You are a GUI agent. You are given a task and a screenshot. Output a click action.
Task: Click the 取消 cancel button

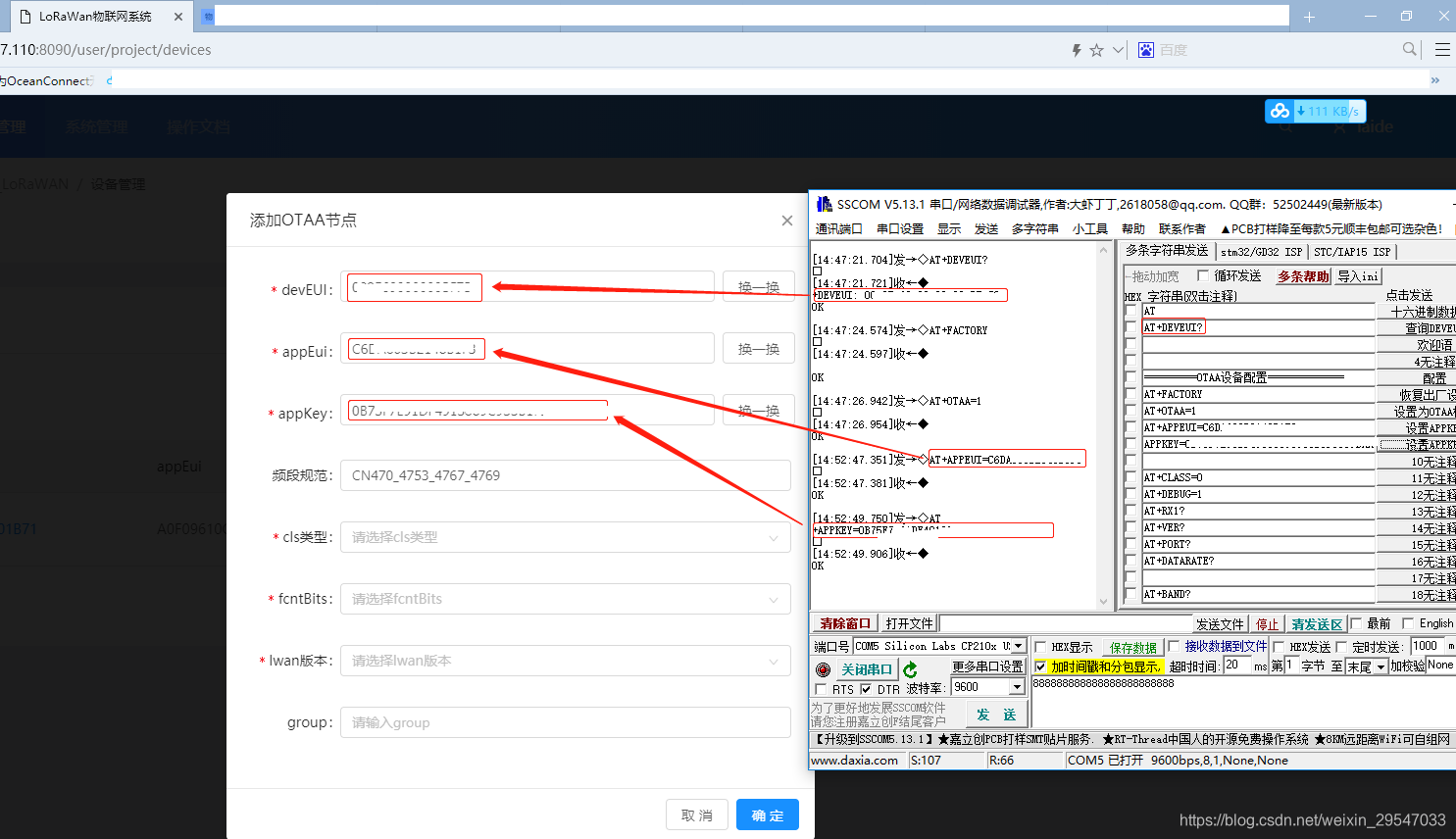pyautogui.click(x=697, y=815)
